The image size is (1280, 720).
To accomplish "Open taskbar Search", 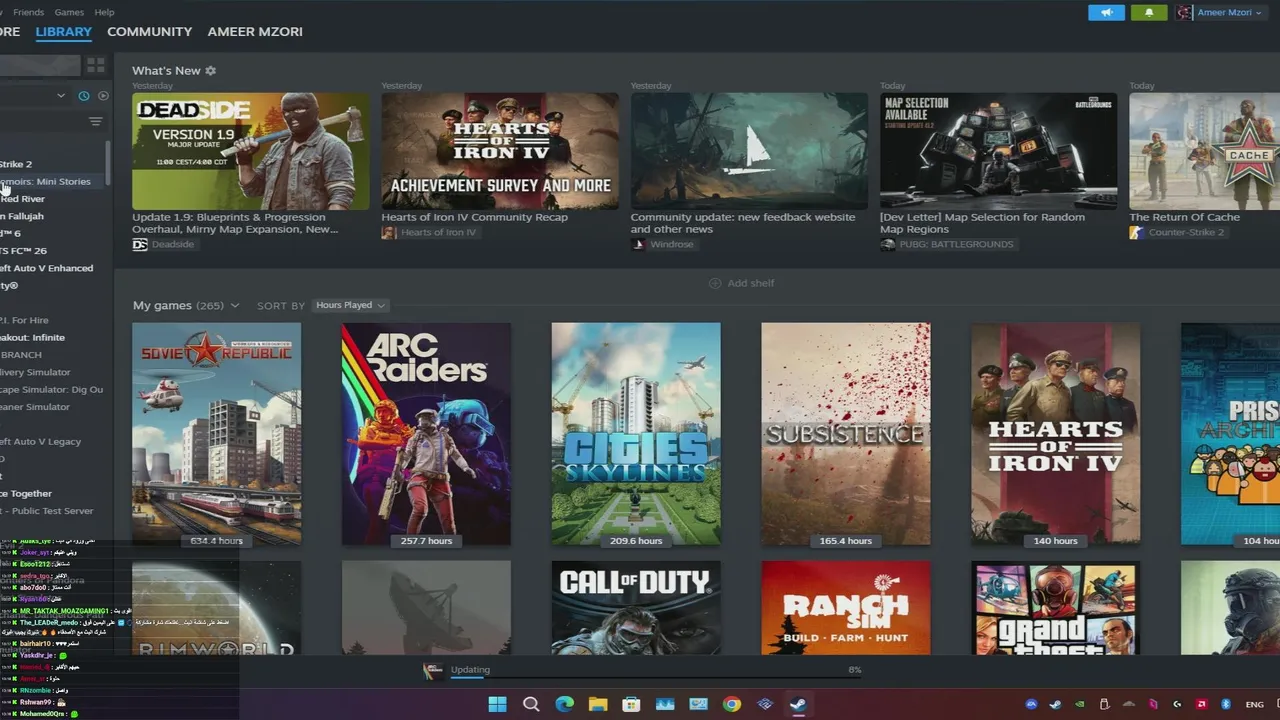I will (x=531, y=704).
